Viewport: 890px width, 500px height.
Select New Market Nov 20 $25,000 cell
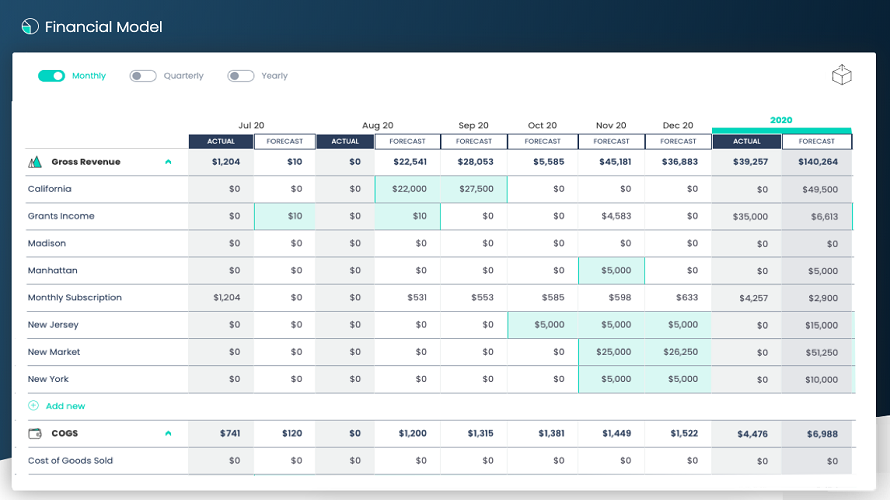point(611,352)
